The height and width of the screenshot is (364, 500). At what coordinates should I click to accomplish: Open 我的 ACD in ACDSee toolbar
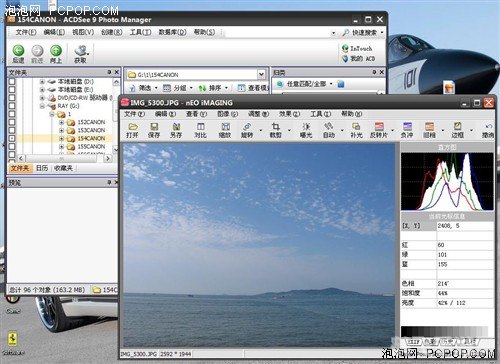tap(358, 59)
